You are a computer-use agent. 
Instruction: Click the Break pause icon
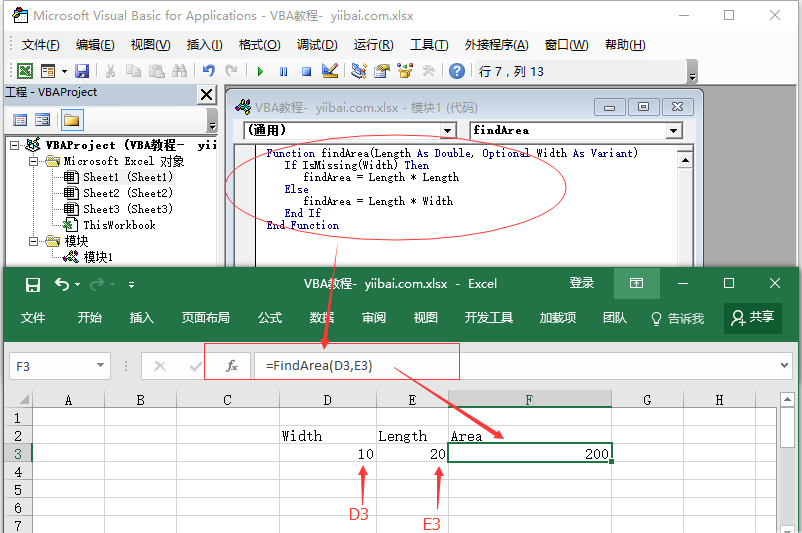[x=283, y=71]
